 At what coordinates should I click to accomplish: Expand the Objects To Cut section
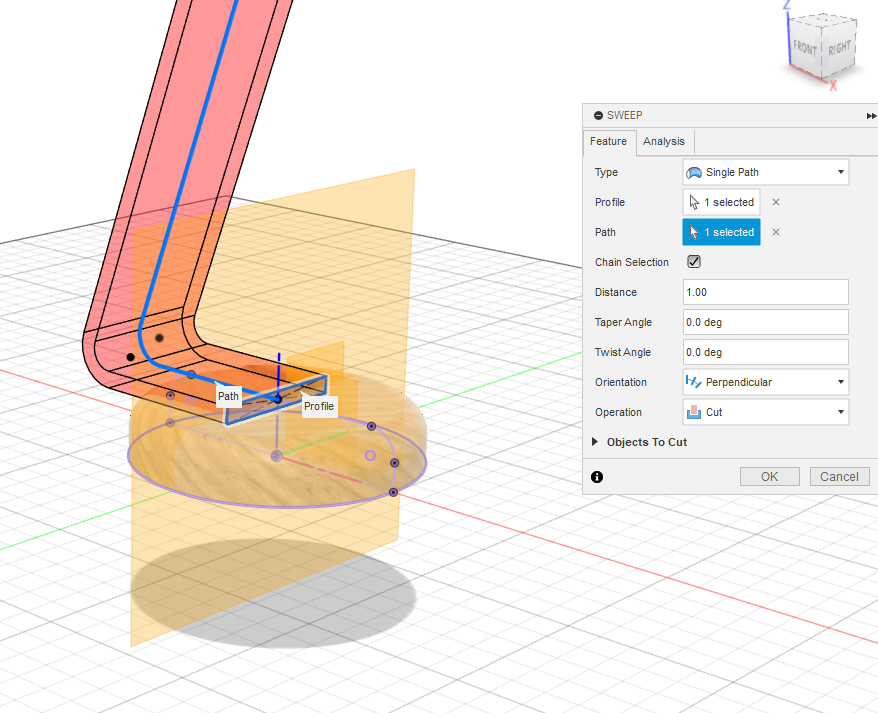coord(596,442)
